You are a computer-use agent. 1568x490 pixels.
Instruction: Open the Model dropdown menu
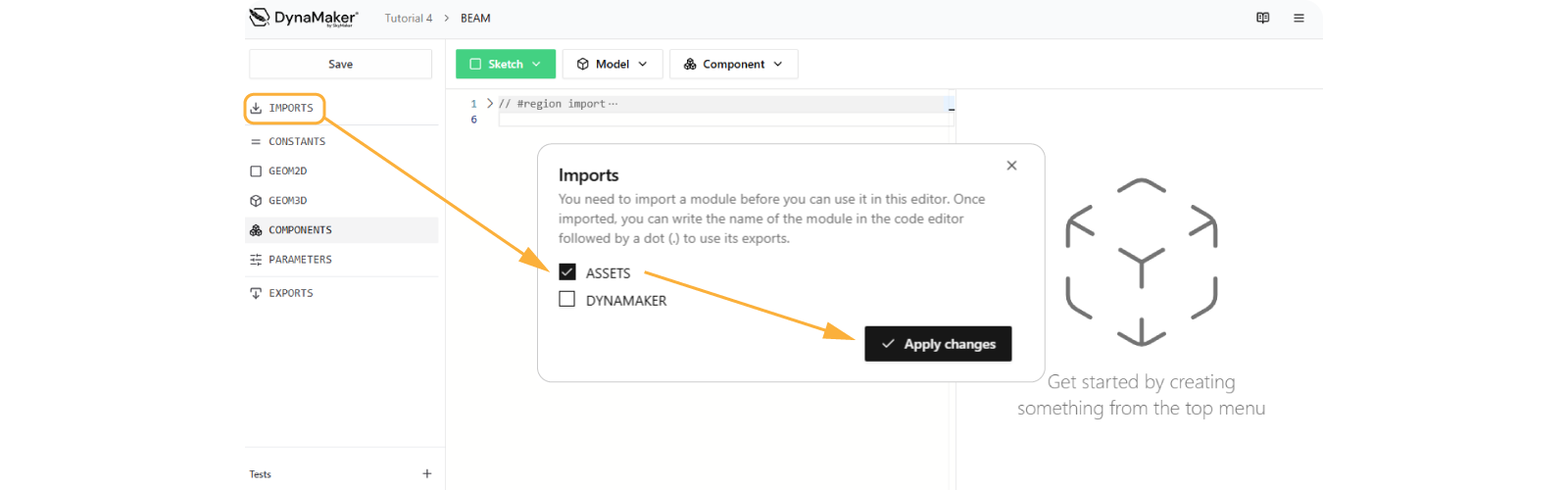(x=612, y=64)
